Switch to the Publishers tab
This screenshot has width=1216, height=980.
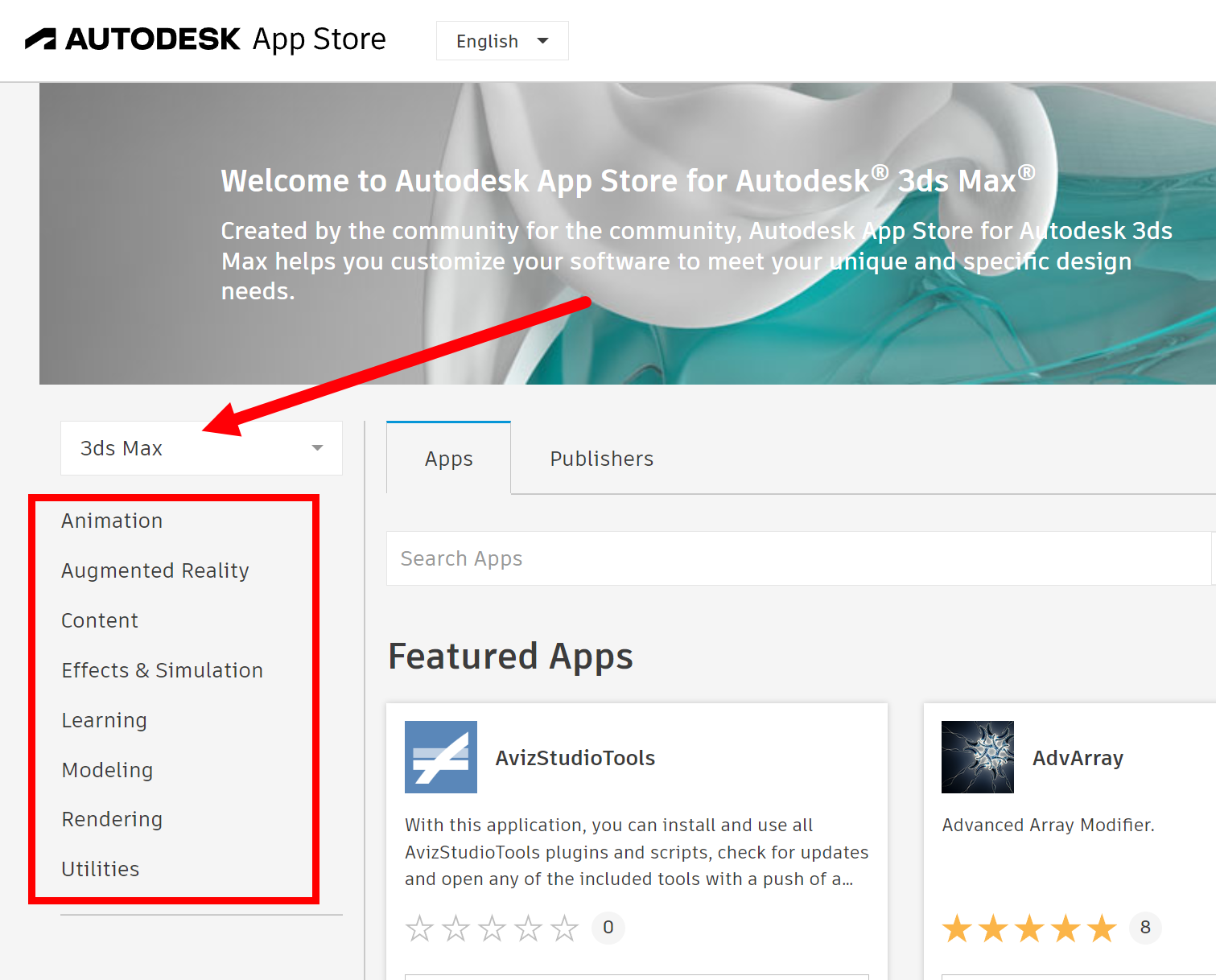click(601, 459)
